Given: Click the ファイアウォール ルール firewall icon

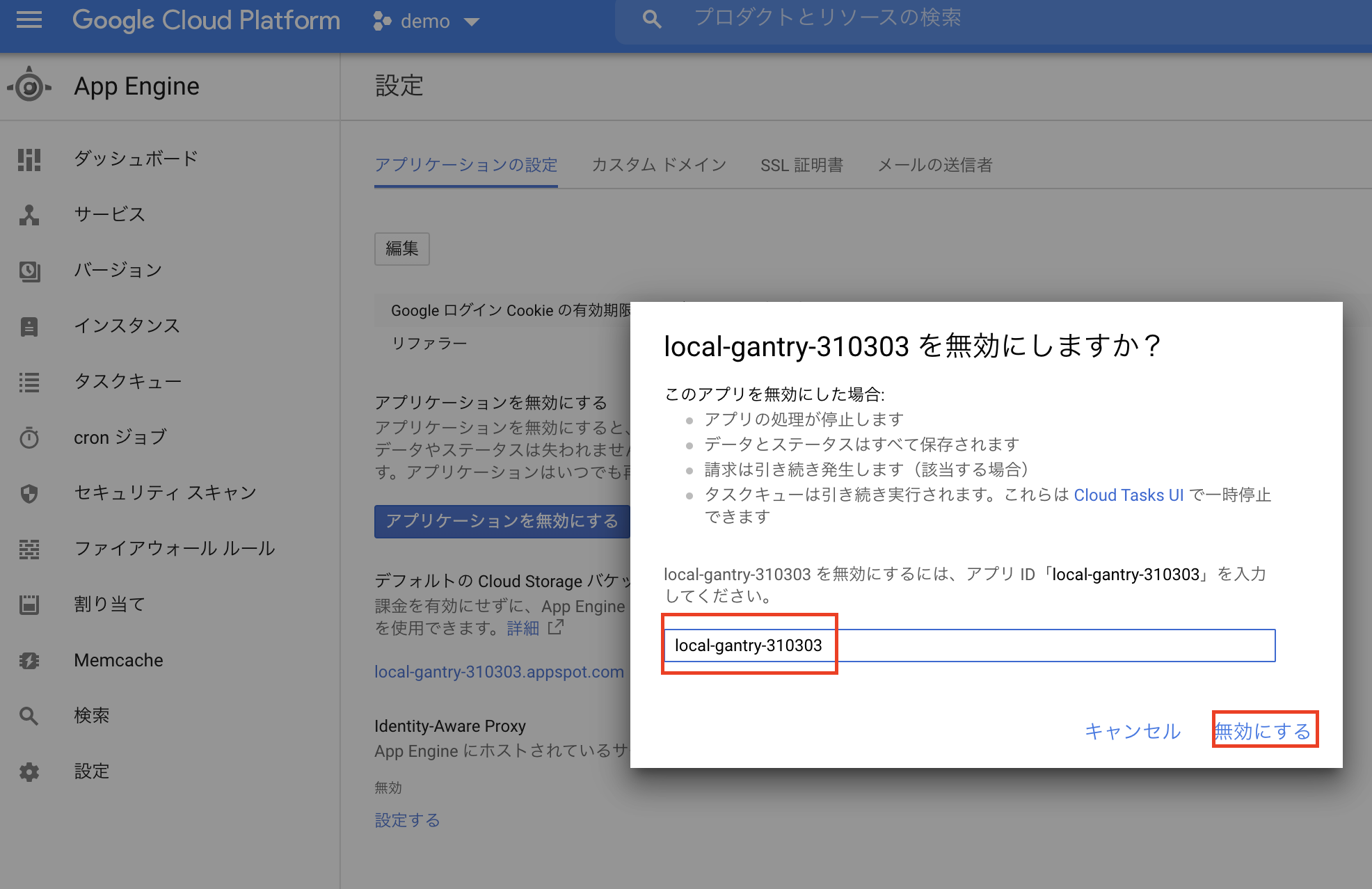Looking at the screenshot, I should 29,549.
